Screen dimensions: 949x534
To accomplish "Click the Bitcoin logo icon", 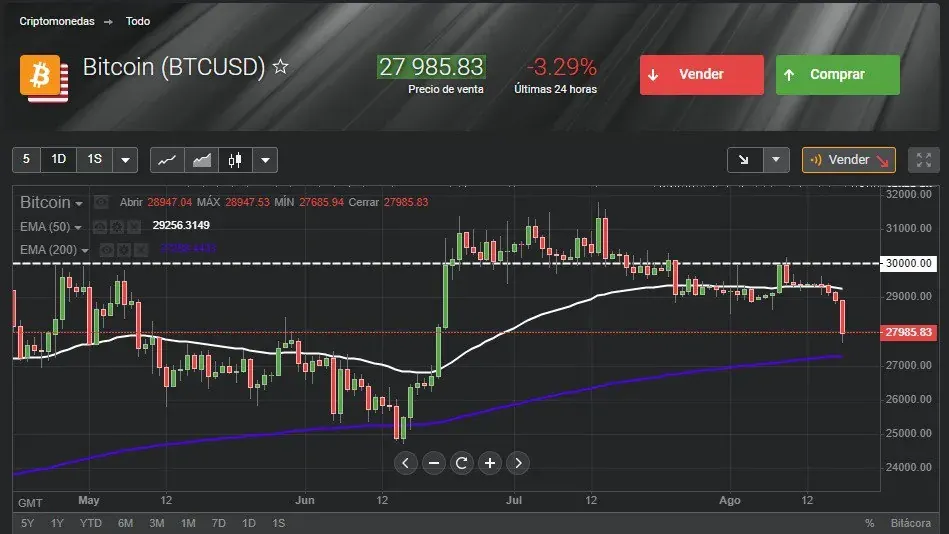I will click(x=44, y=78).
